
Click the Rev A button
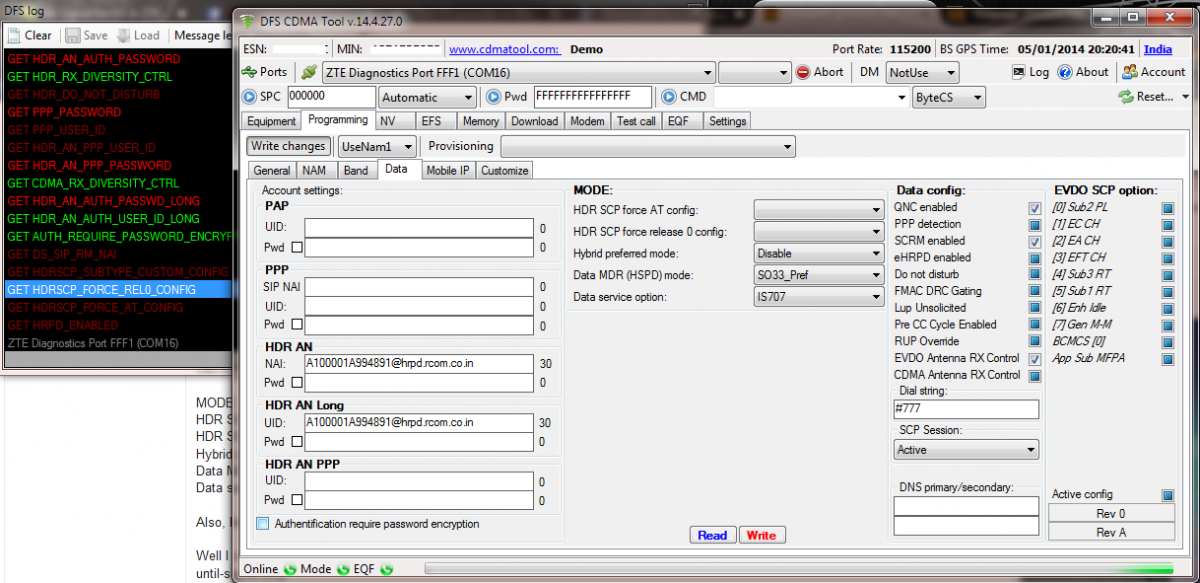click(1111, 532)
